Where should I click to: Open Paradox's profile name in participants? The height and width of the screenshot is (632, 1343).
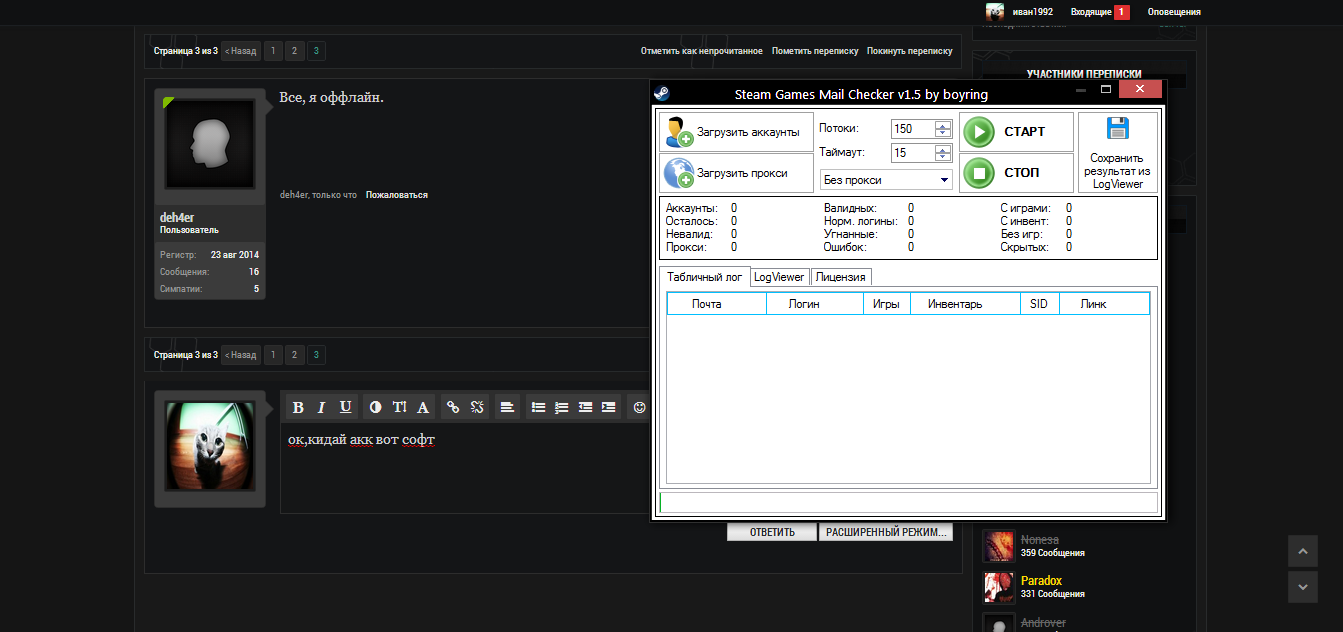(x=1041, y=581)
